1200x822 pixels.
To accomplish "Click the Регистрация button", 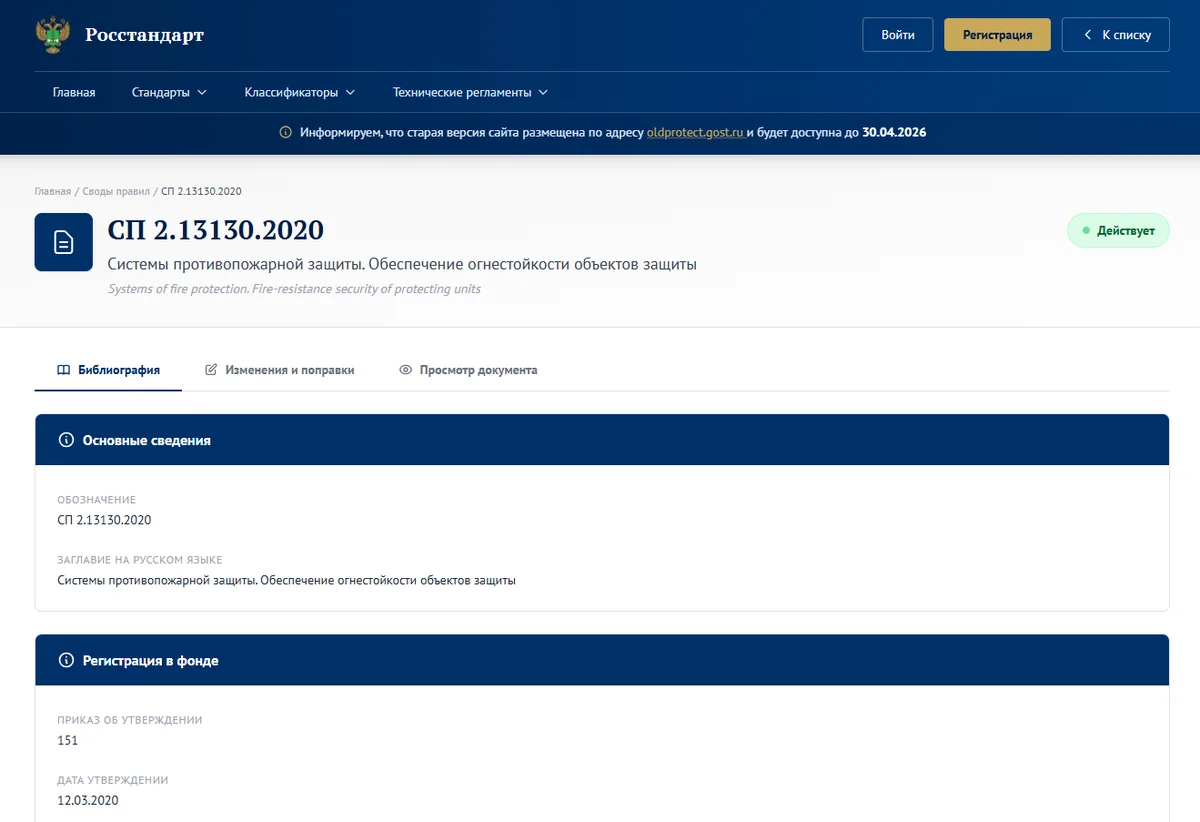I will (997, 35).
